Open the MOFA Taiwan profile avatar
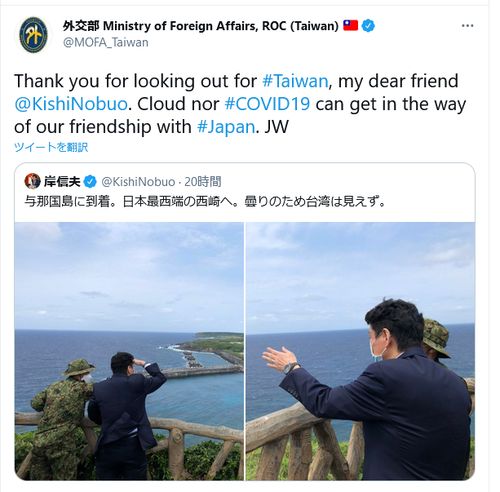This screenshot has width=500, height=492. point(33,35)
